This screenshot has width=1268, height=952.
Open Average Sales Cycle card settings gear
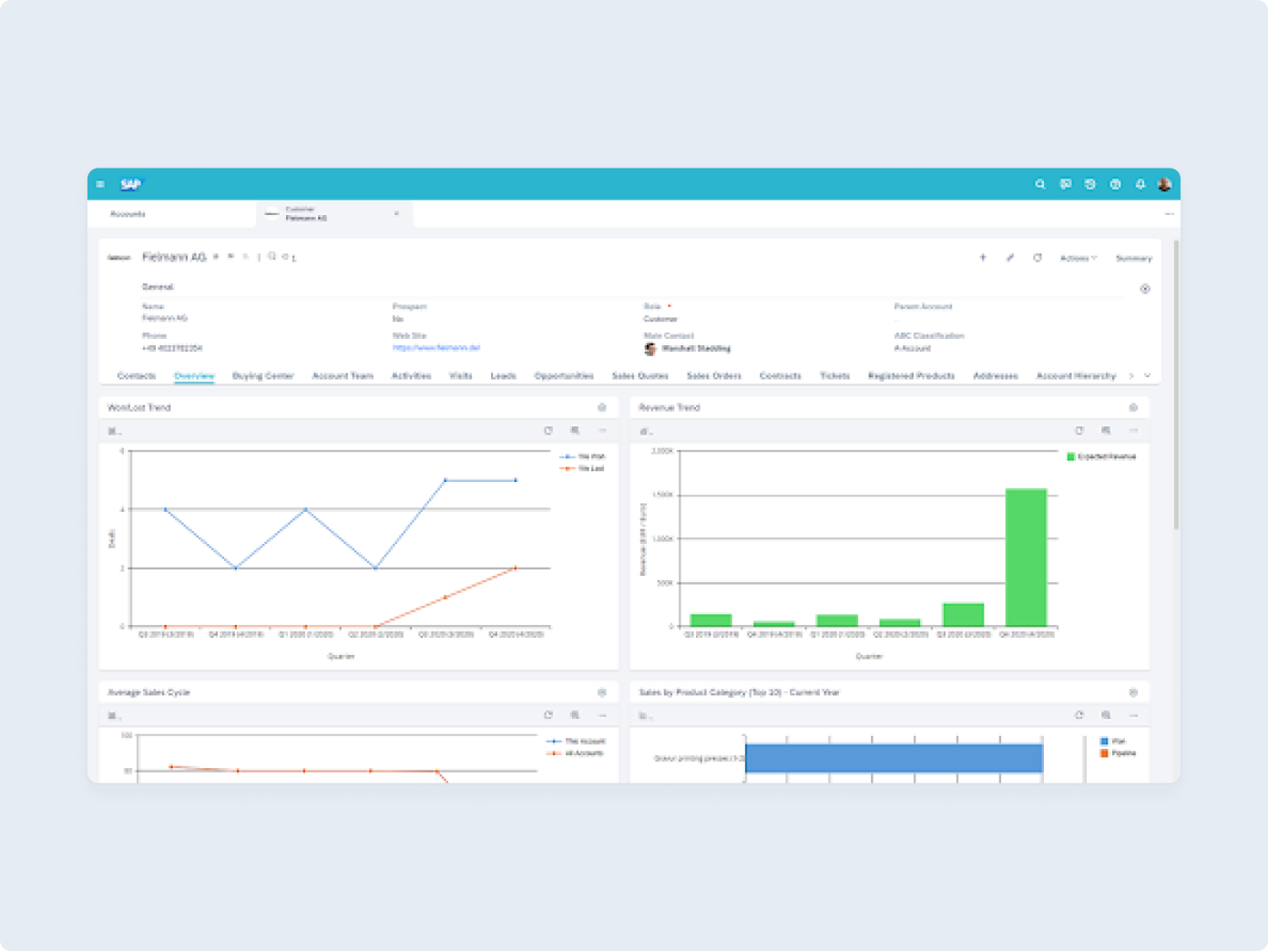click(602, 692)
